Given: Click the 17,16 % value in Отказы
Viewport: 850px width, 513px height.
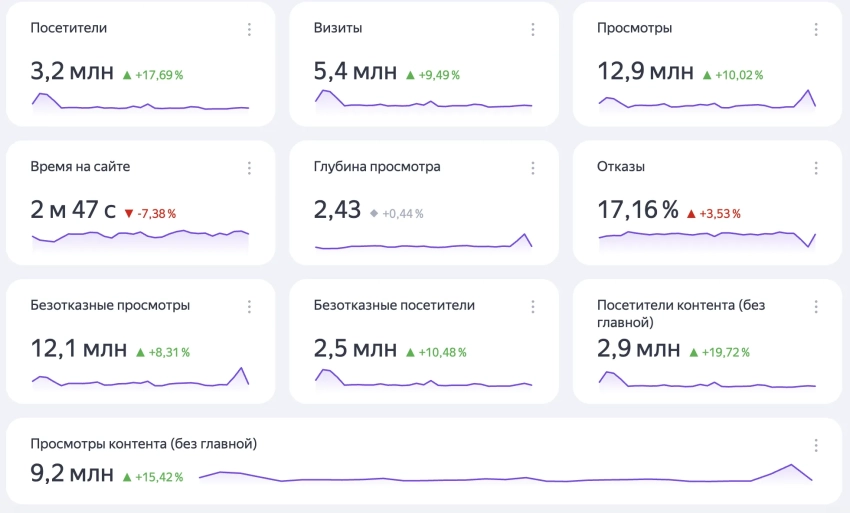Looking at the screenshot, I should pyautogui.click(x=637, y=211).
